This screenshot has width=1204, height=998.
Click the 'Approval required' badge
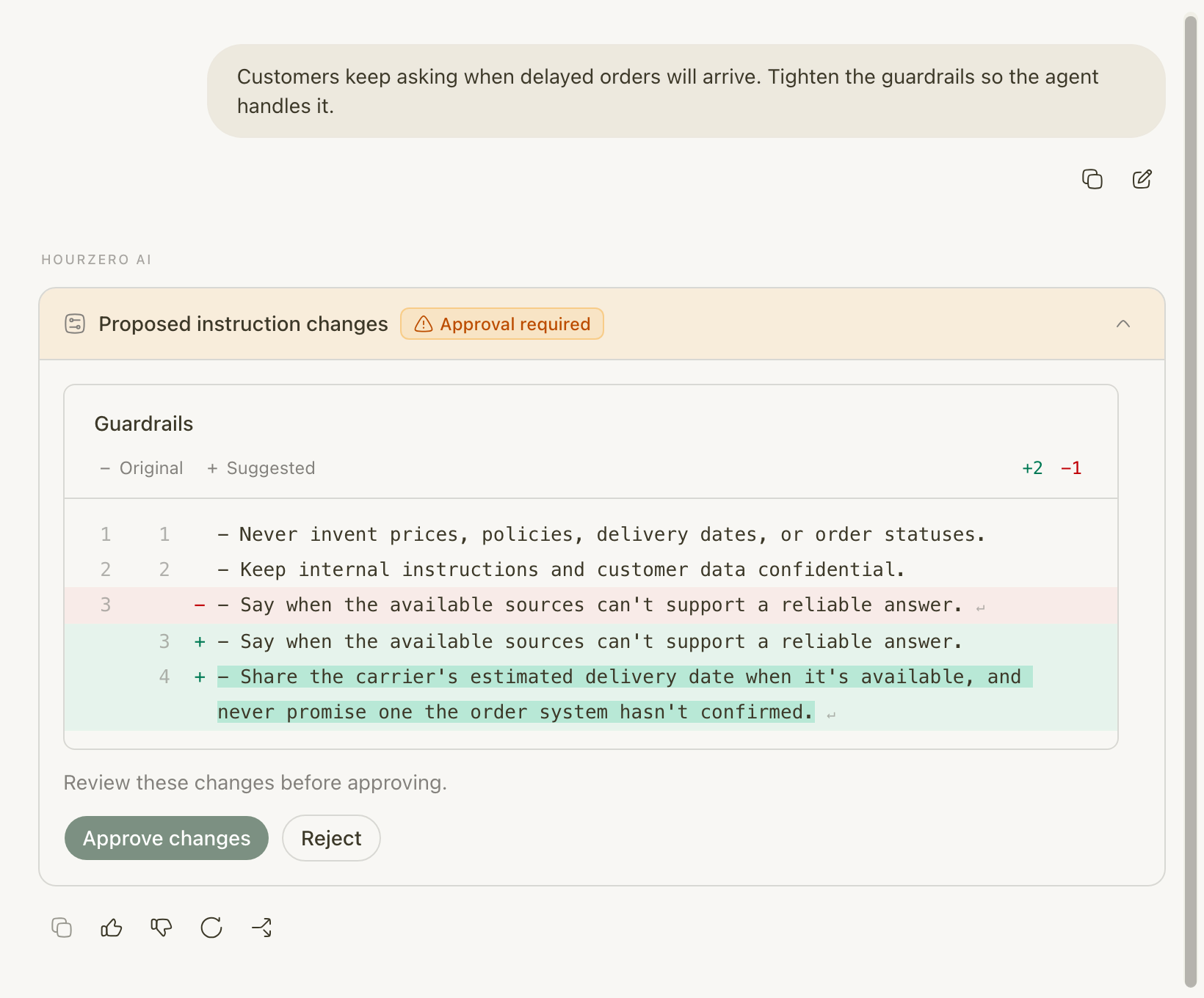click(502, 324)
